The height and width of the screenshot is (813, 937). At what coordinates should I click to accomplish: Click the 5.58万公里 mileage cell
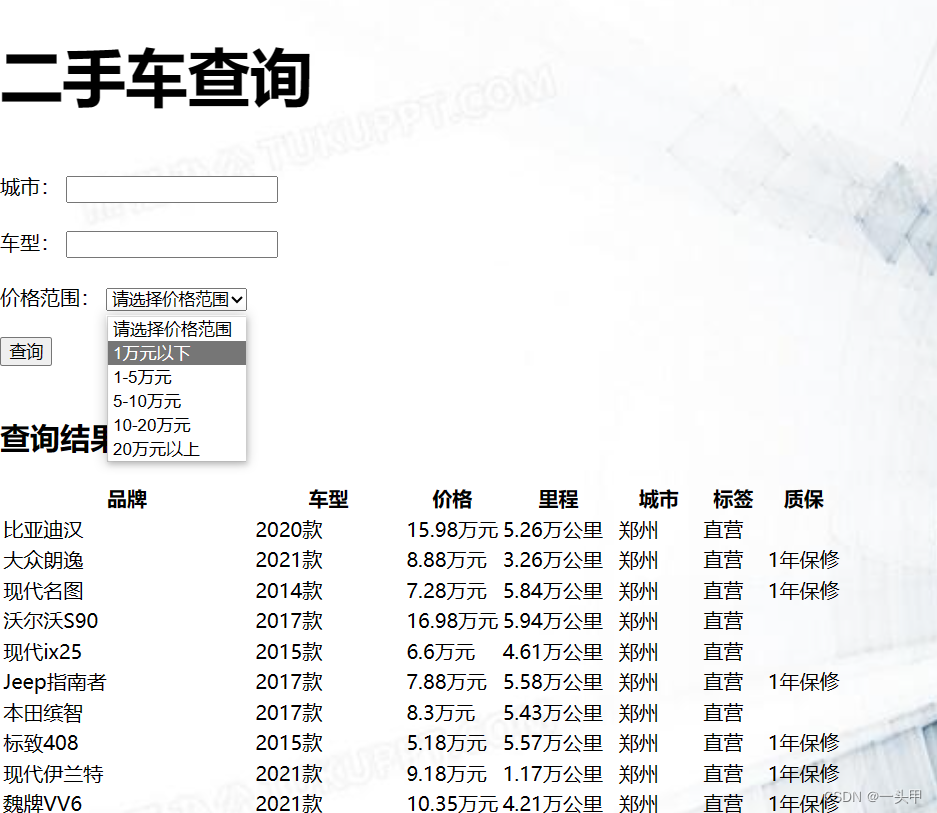tap(553, 682)
